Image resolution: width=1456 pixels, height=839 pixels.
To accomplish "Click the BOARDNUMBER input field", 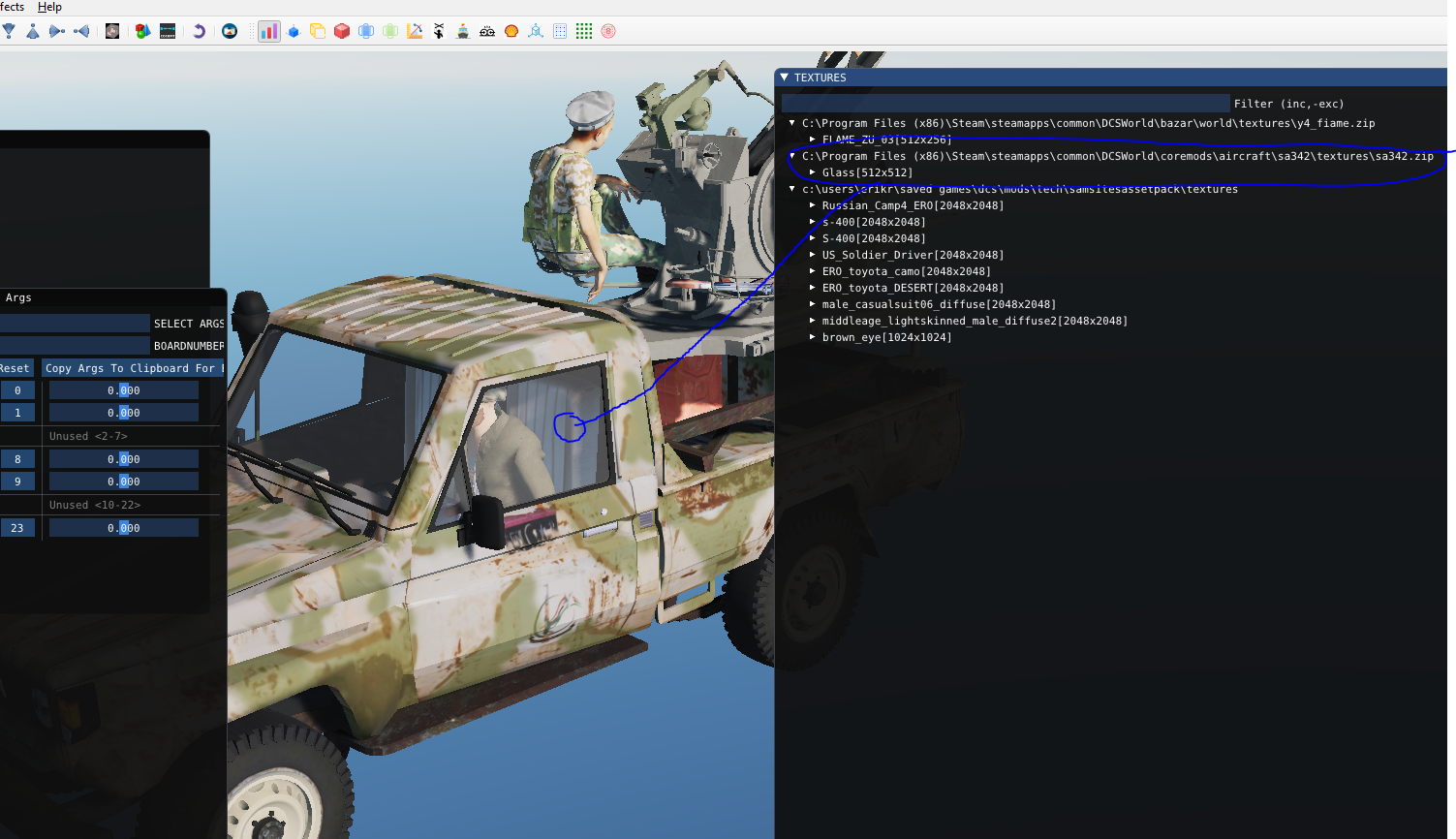I will coord(75,346).
